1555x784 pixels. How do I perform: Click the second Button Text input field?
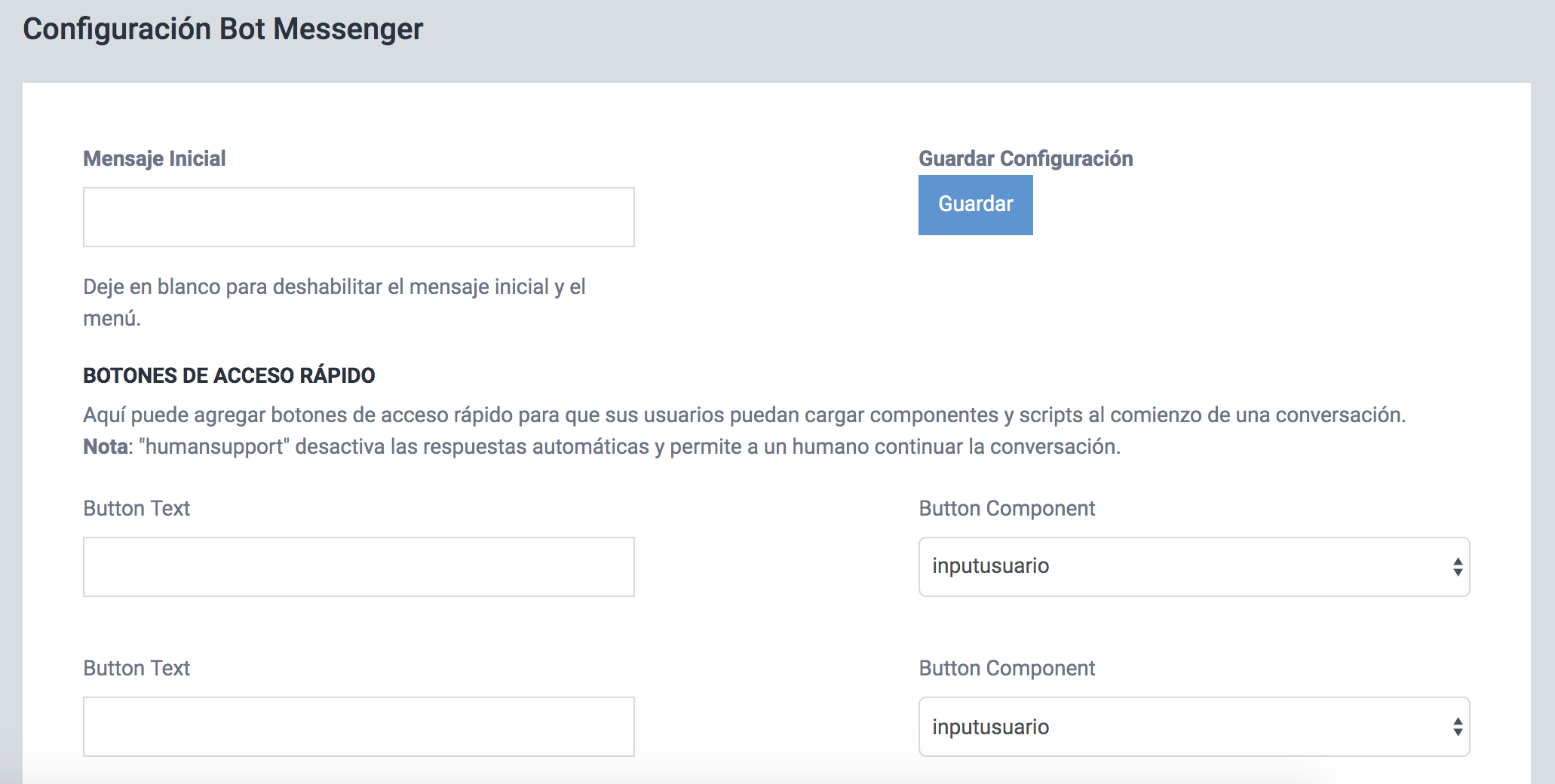click(359, 727)
